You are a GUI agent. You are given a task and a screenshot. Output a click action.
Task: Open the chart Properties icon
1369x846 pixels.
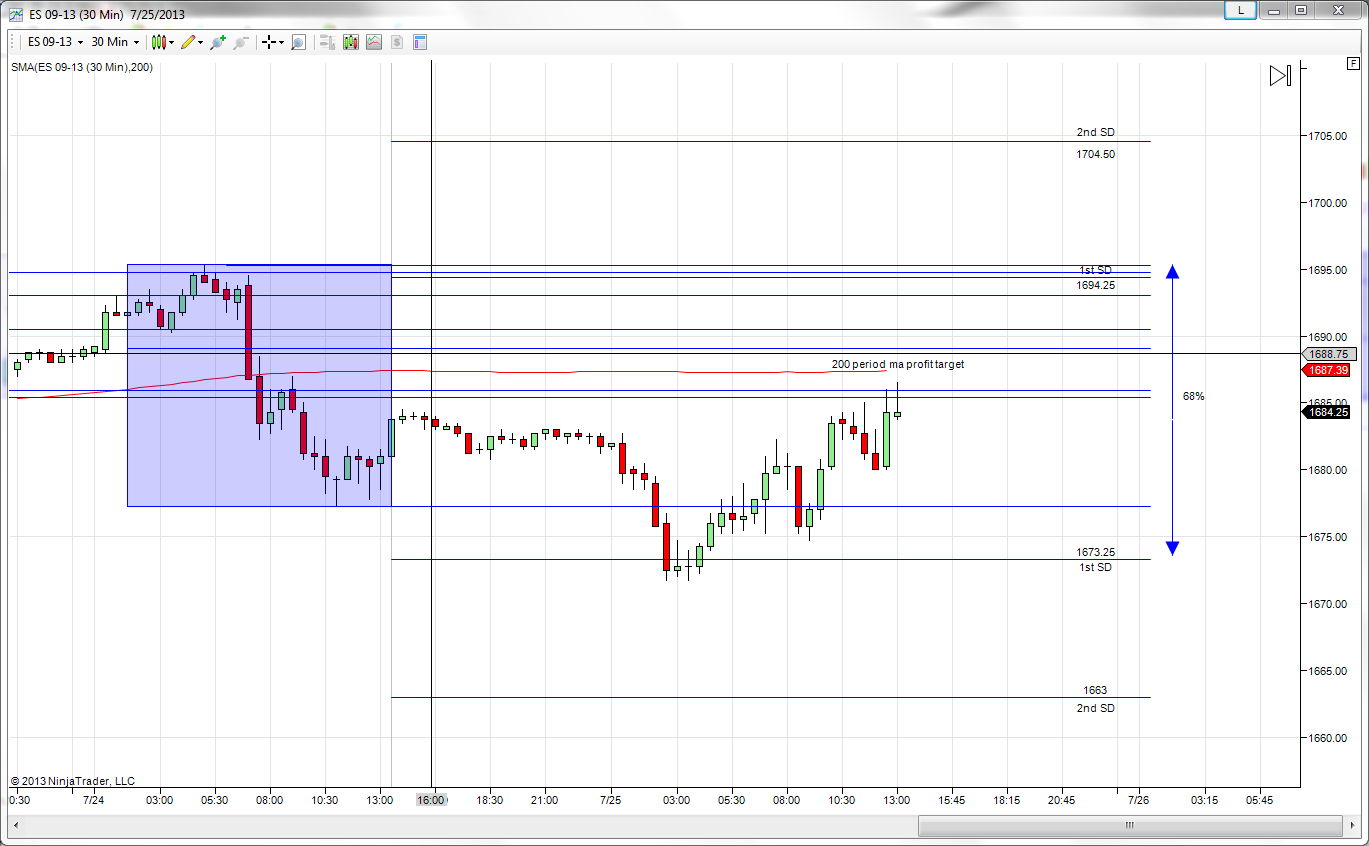pyautogui.click(x=420, y=42)
